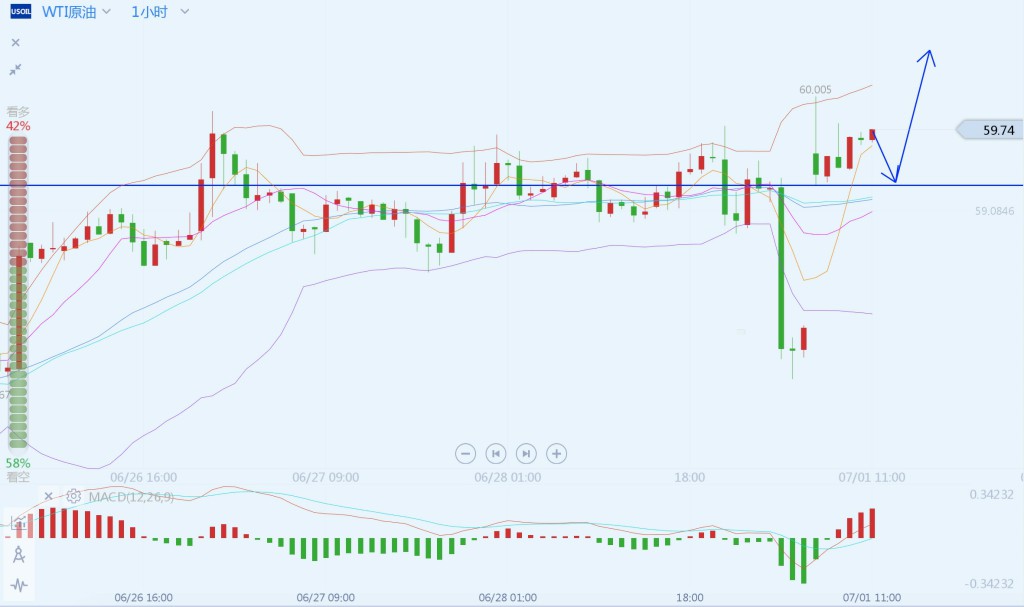Close the MACD indicator panel

point(48,497)
